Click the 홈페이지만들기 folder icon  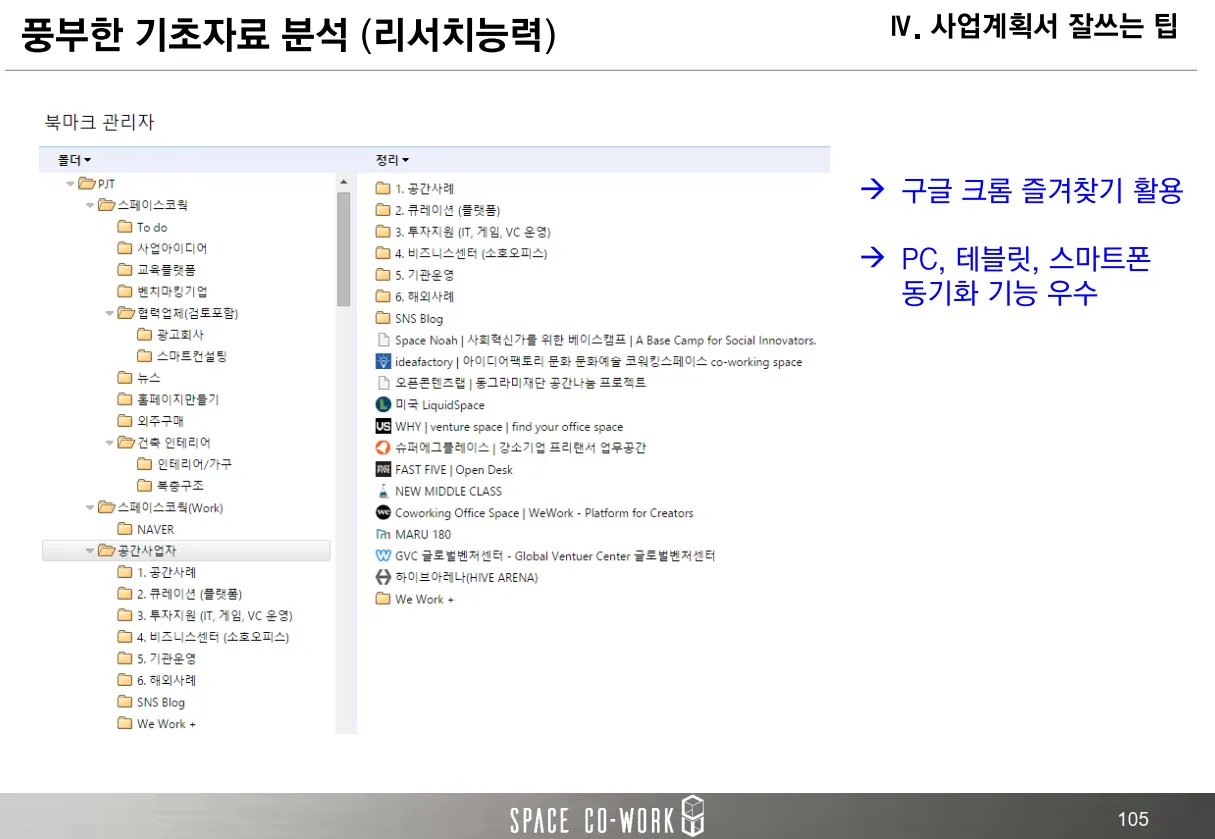pos(124,399)
